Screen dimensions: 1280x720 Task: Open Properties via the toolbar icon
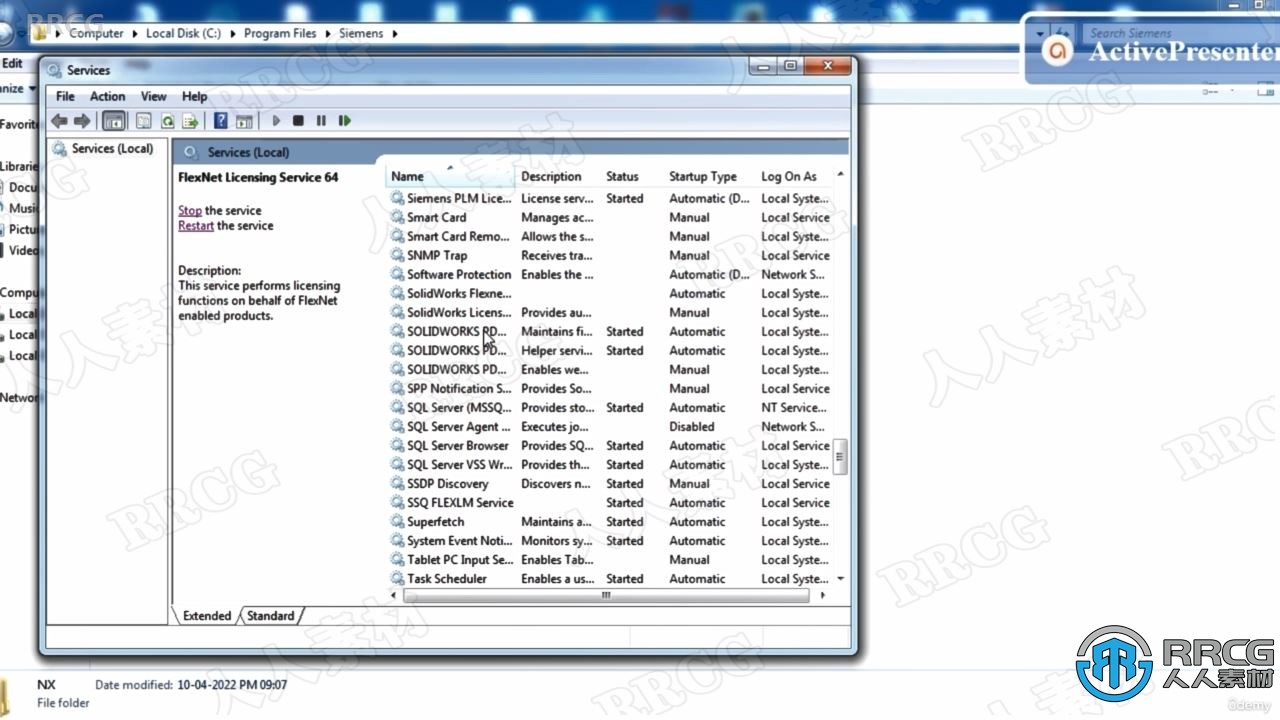click(144, 121)
